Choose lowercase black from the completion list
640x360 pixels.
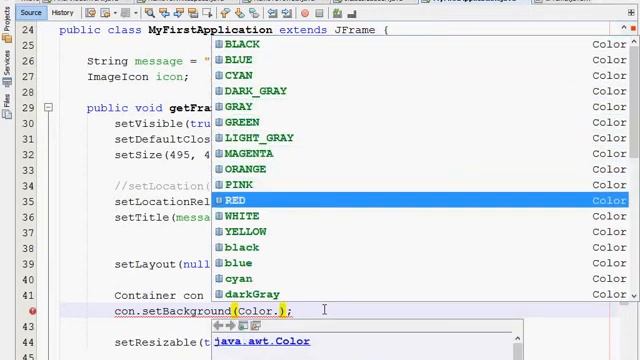pyautogui.click(x=420, y=247)
